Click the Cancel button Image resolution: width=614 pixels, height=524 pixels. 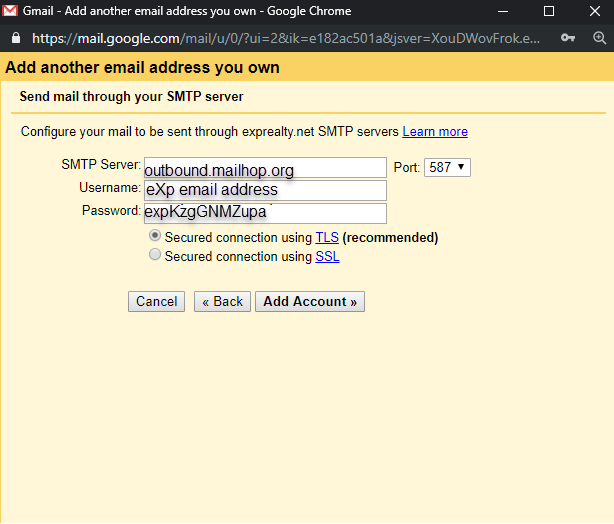click(156, 302)
